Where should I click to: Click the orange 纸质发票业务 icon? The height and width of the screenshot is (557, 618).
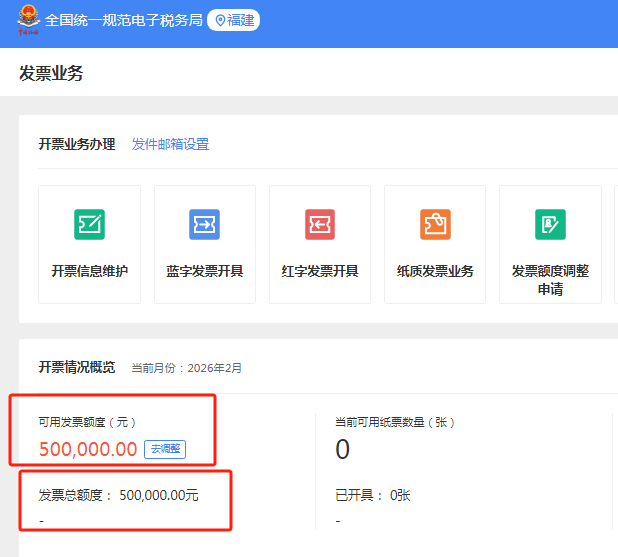click(x=435, y=224)
